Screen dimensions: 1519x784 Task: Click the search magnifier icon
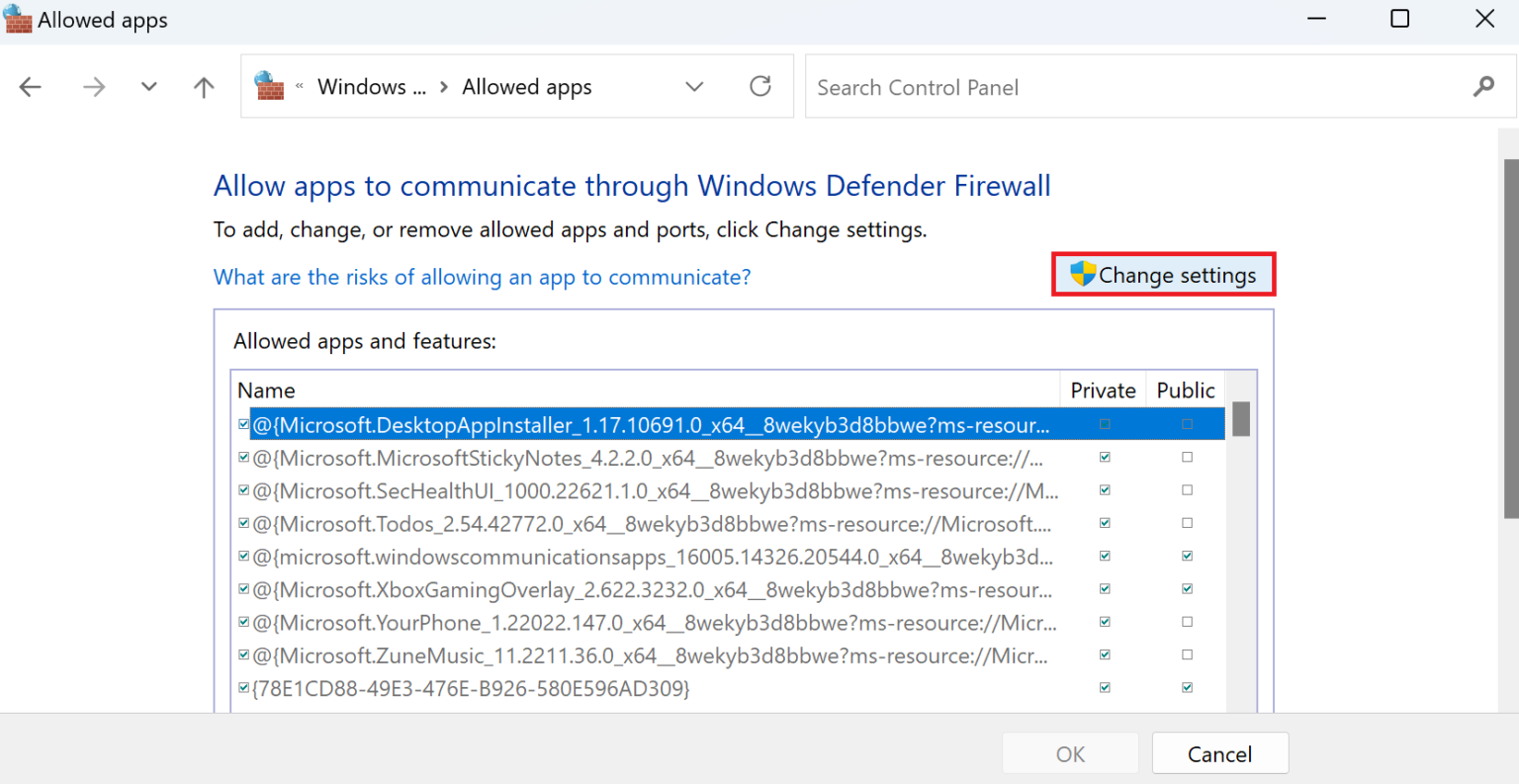click(x=1483, y=86)
